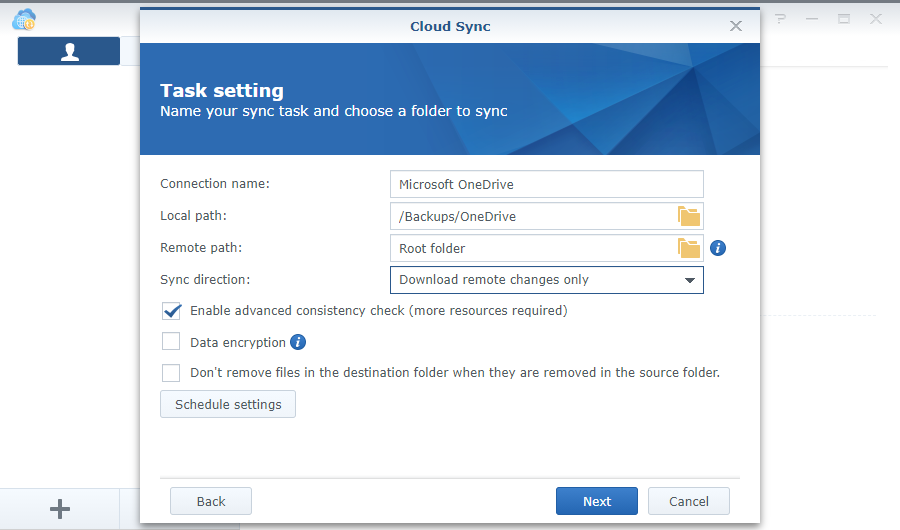Viewport: 900px width, 530px height.
Task: Browse for Local path folder
Action: coord(689,216)
